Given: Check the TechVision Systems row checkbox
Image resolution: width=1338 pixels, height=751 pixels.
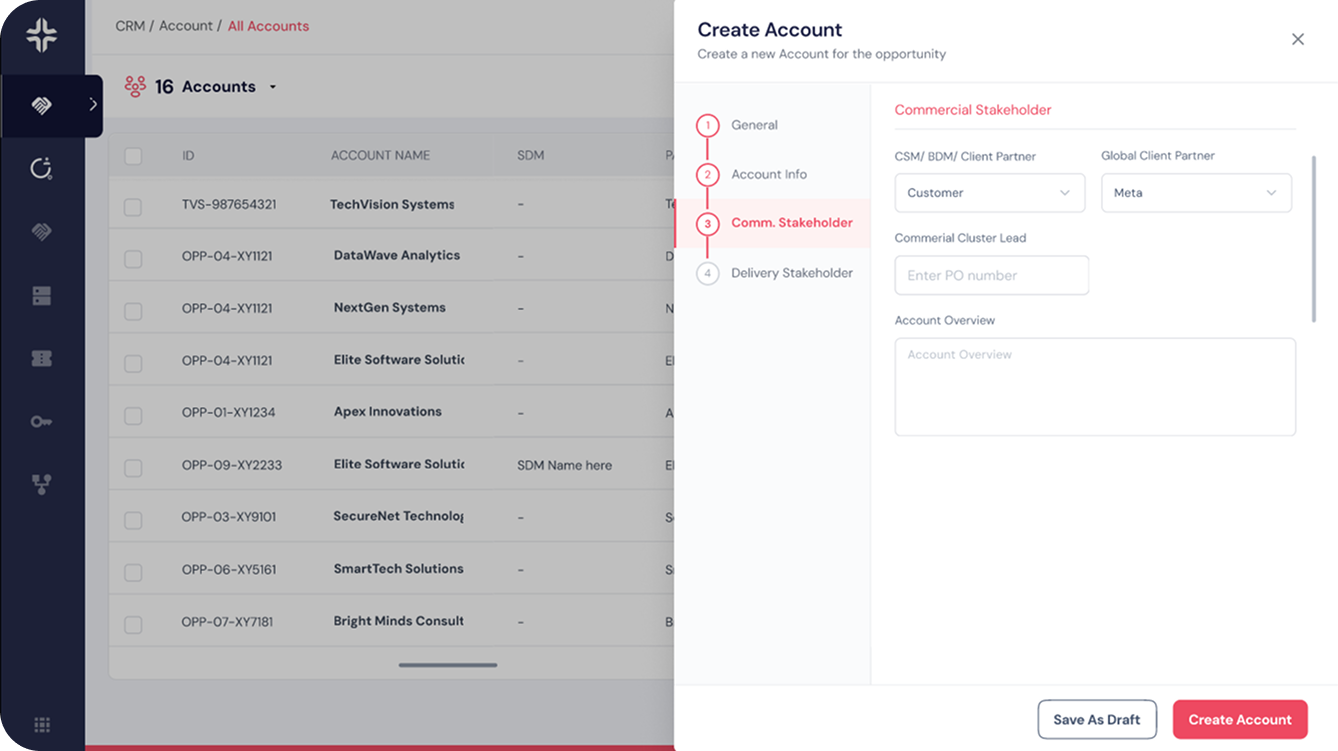Looking at the screenshot, I should point(133,207).
